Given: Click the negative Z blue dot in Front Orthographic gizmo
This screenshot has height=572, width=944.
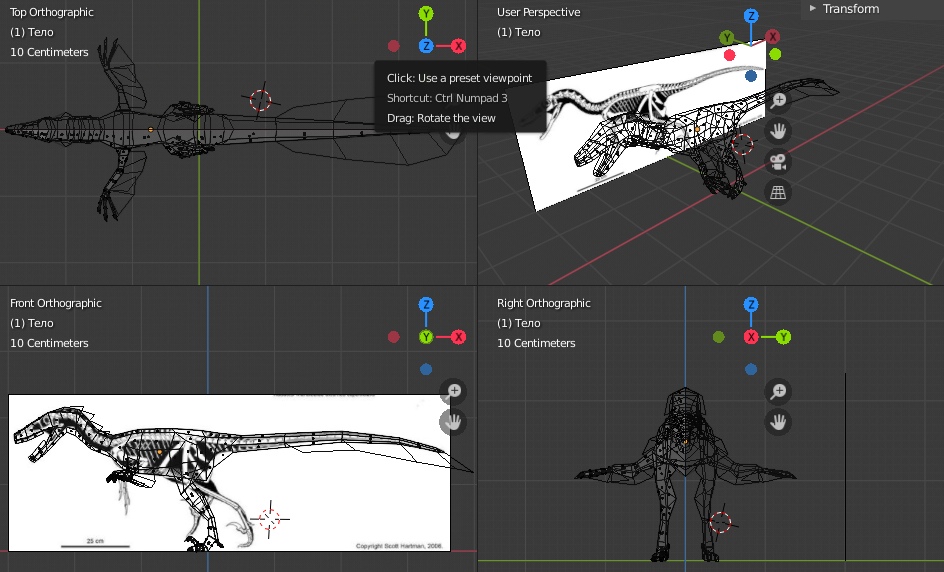Looking at the screenshot, I should 426,369.
